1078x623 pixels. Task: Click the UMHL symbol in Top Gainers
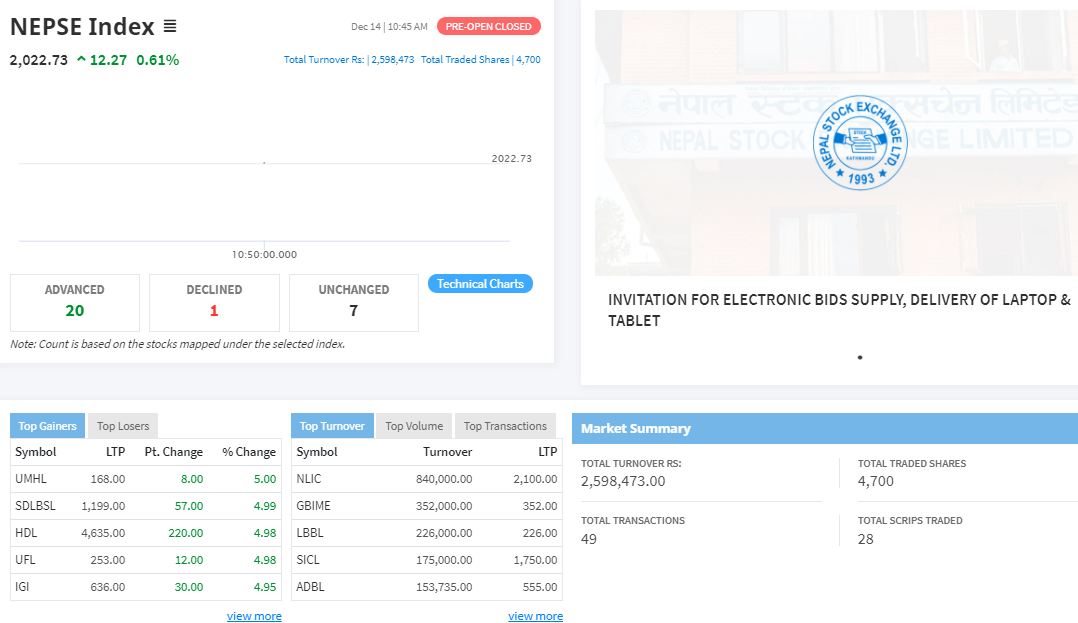point(31,479)
